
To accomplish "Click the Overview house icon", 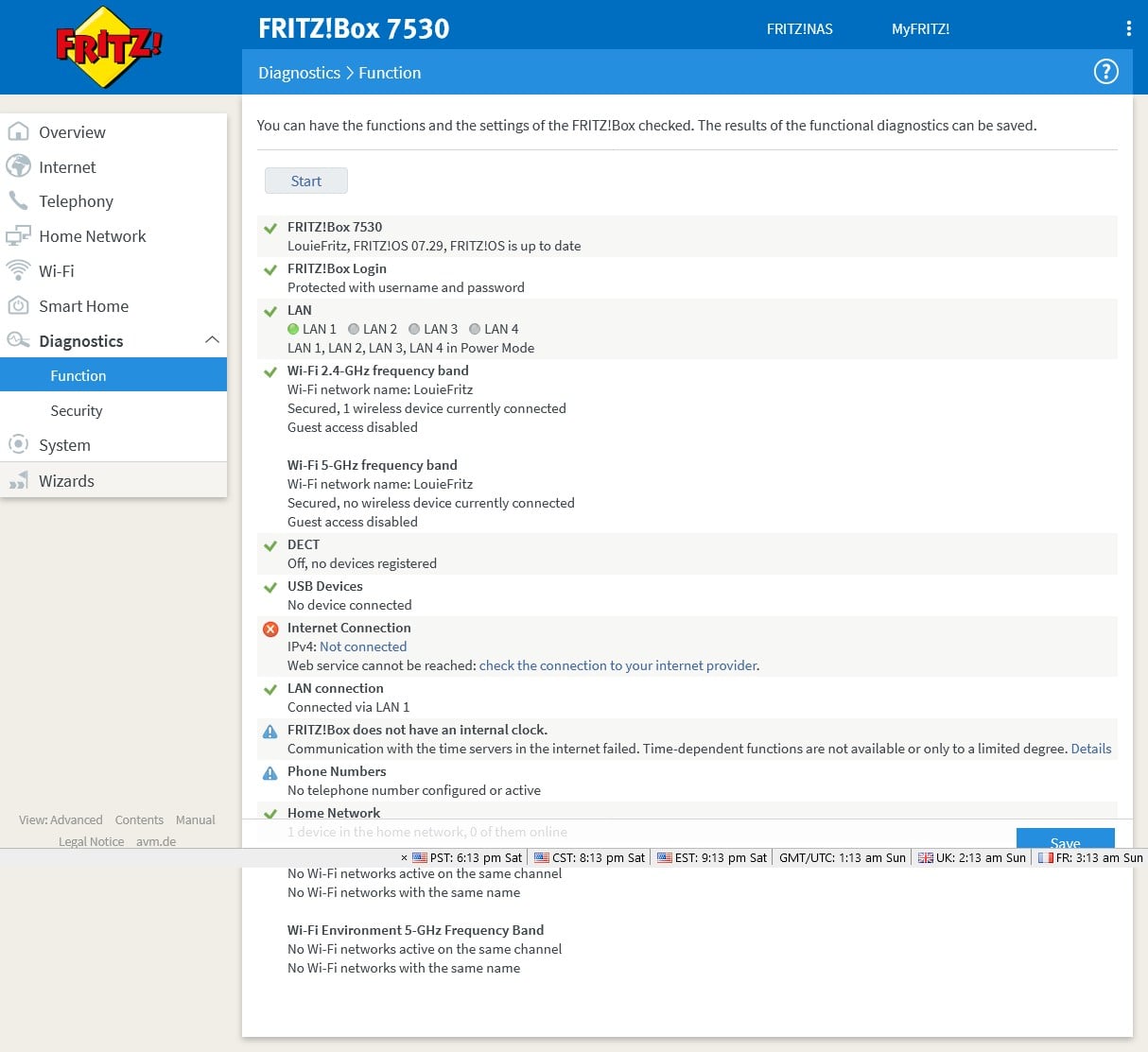I will tap(18, 132).
